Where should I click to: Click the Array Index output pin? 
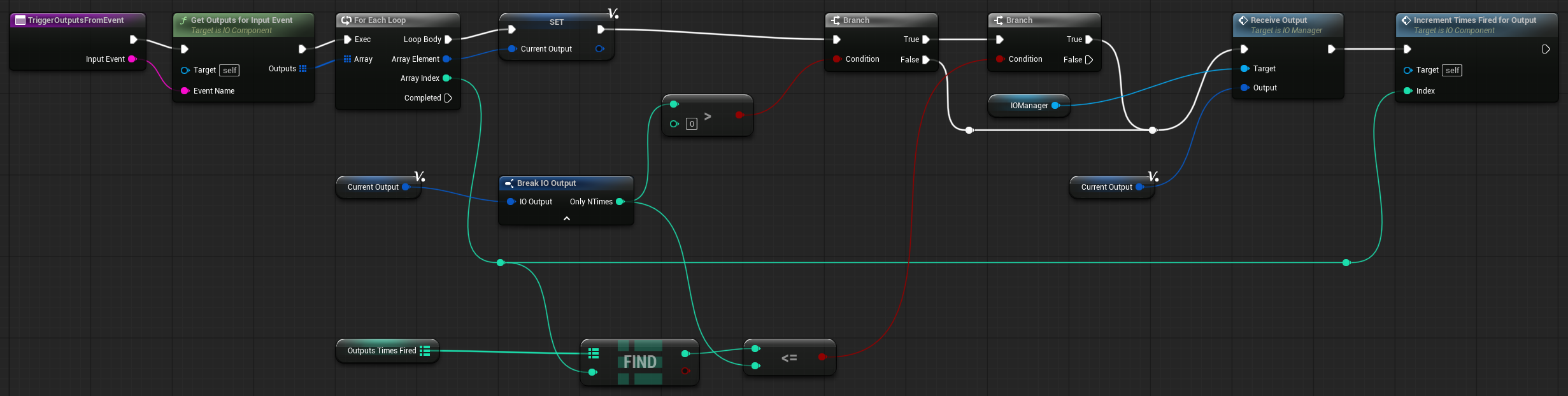pyautogui.click(x=447, y=78)
